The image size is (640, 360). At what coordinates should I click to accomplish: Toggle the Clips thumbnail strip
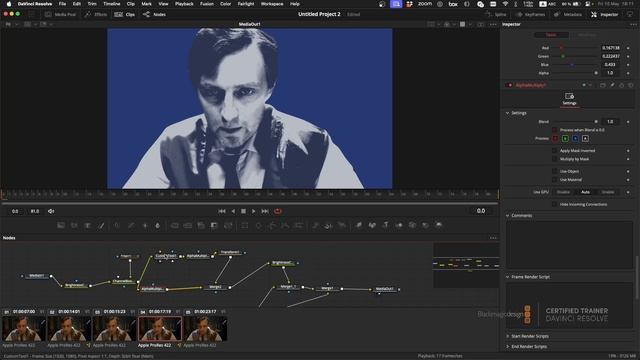pyautogui.click(x=125, y=14)
